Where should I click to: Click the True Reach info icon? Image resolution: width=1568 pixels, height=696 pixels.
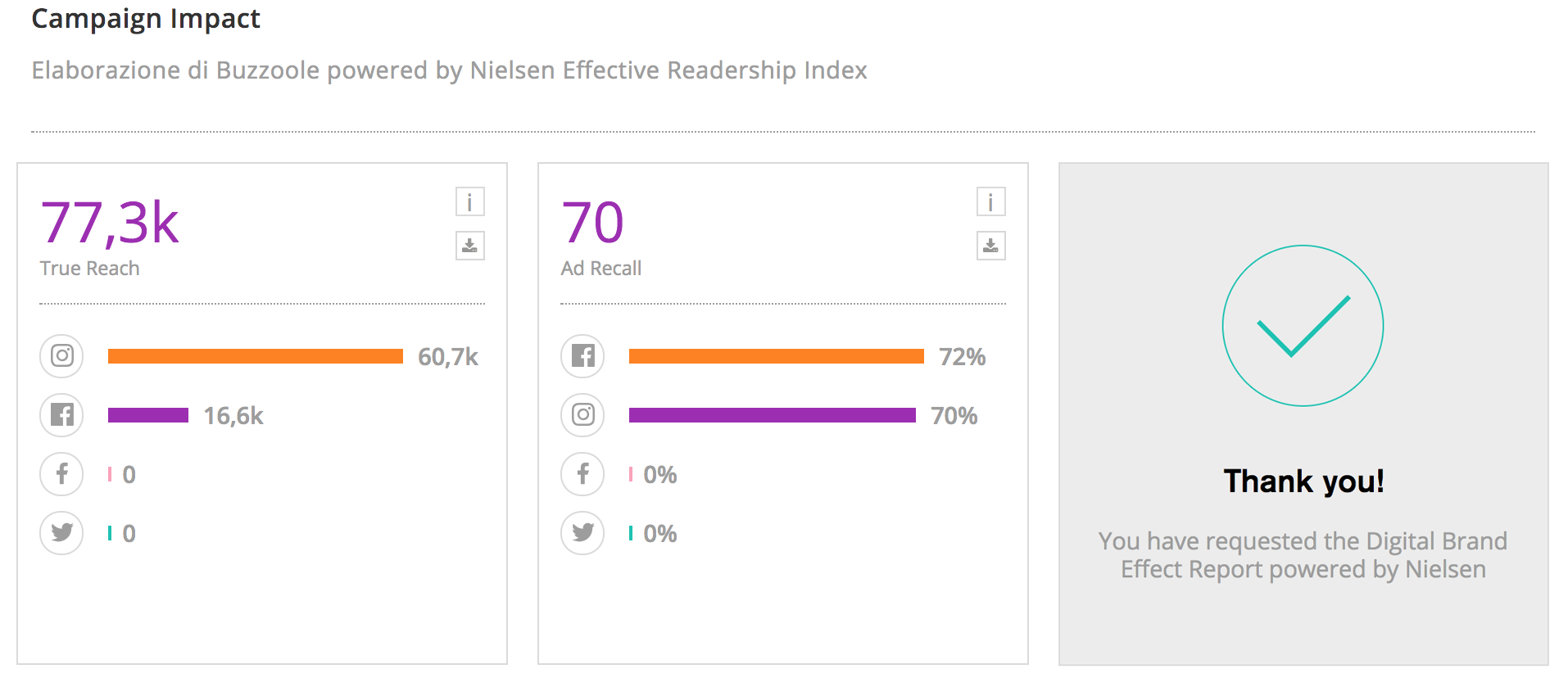click(x=469, y=202)
